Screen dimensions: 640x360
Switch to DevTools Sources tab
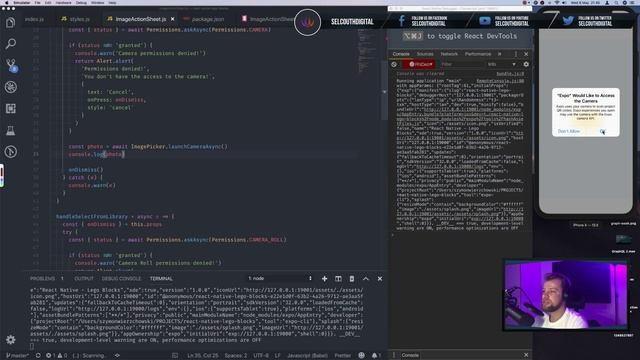tap(425, 54)
